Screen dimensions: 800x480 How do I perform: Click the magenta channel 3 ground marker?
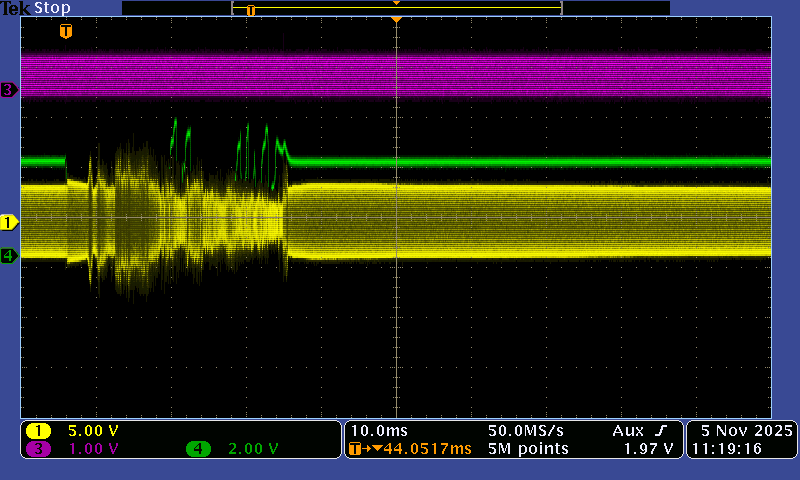coord(9,90)
